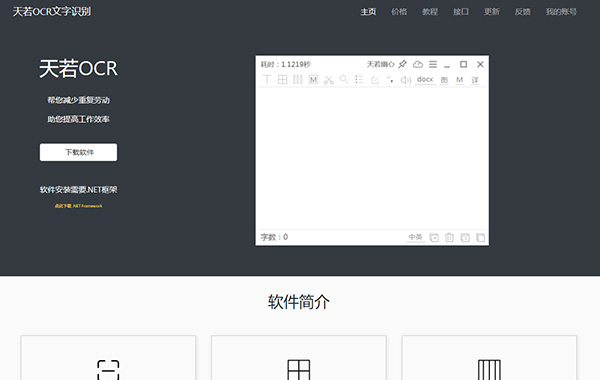Click the underlined M toolbar button
600x380 pixels.
tap(460, 80)
